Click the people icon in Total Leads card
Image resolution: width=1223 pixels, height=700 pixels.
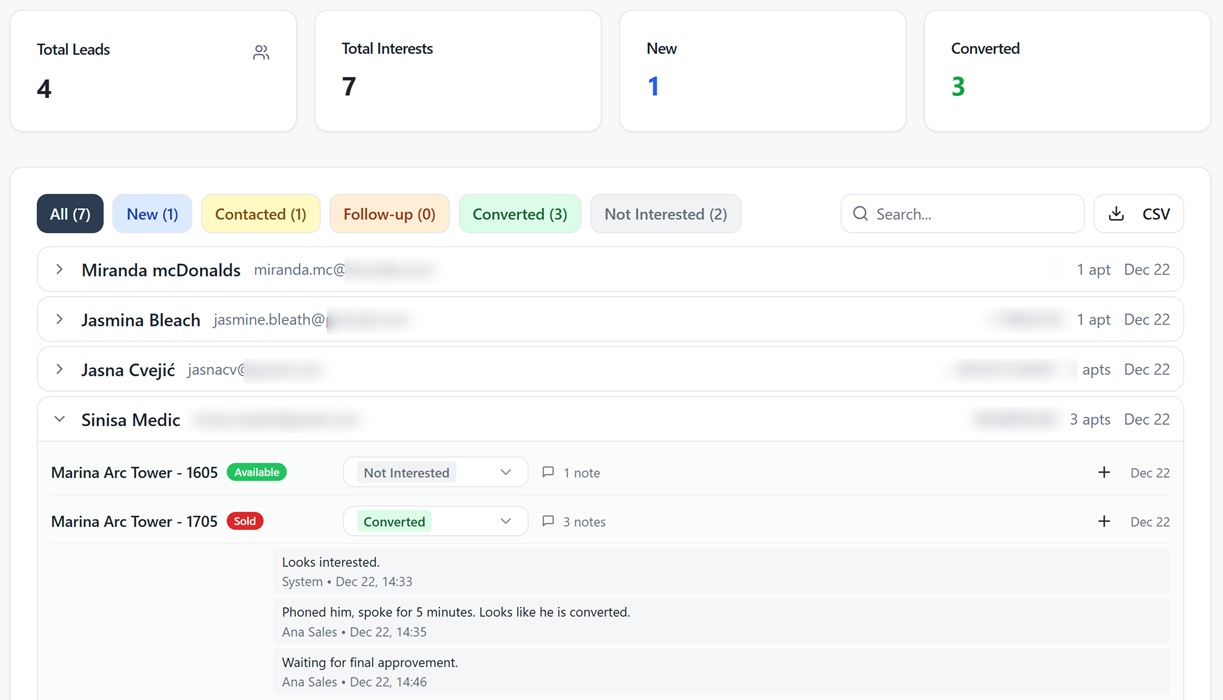tap(261, 52)
